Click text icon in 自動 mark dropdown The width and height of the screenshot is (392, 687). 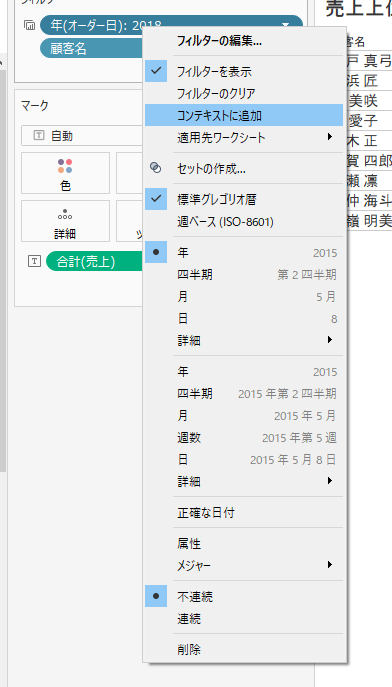pos(39,136)
